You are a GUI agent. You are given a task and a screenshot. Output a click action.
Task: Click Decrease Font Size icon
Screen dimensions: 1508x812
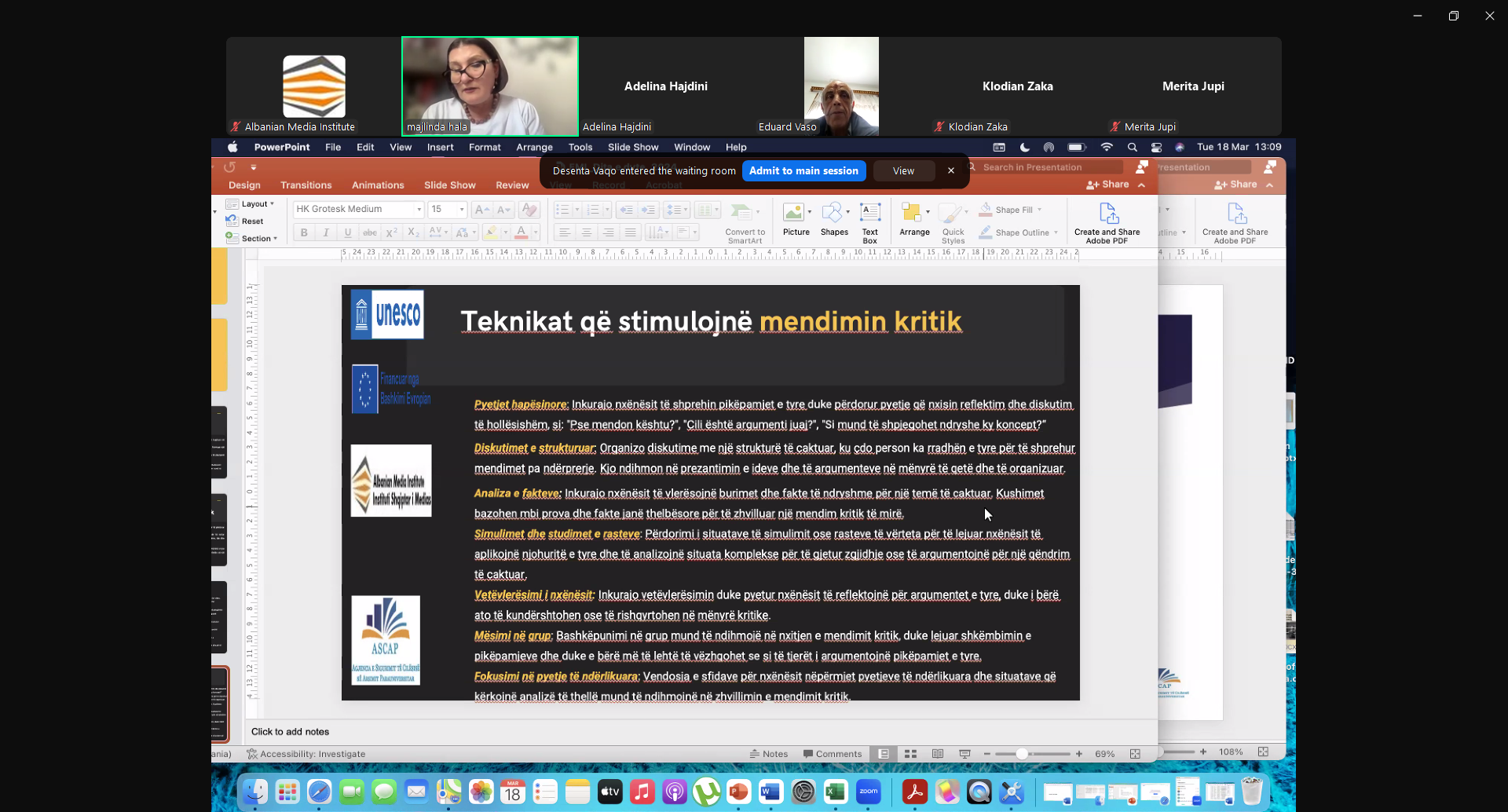coord(503,210)
